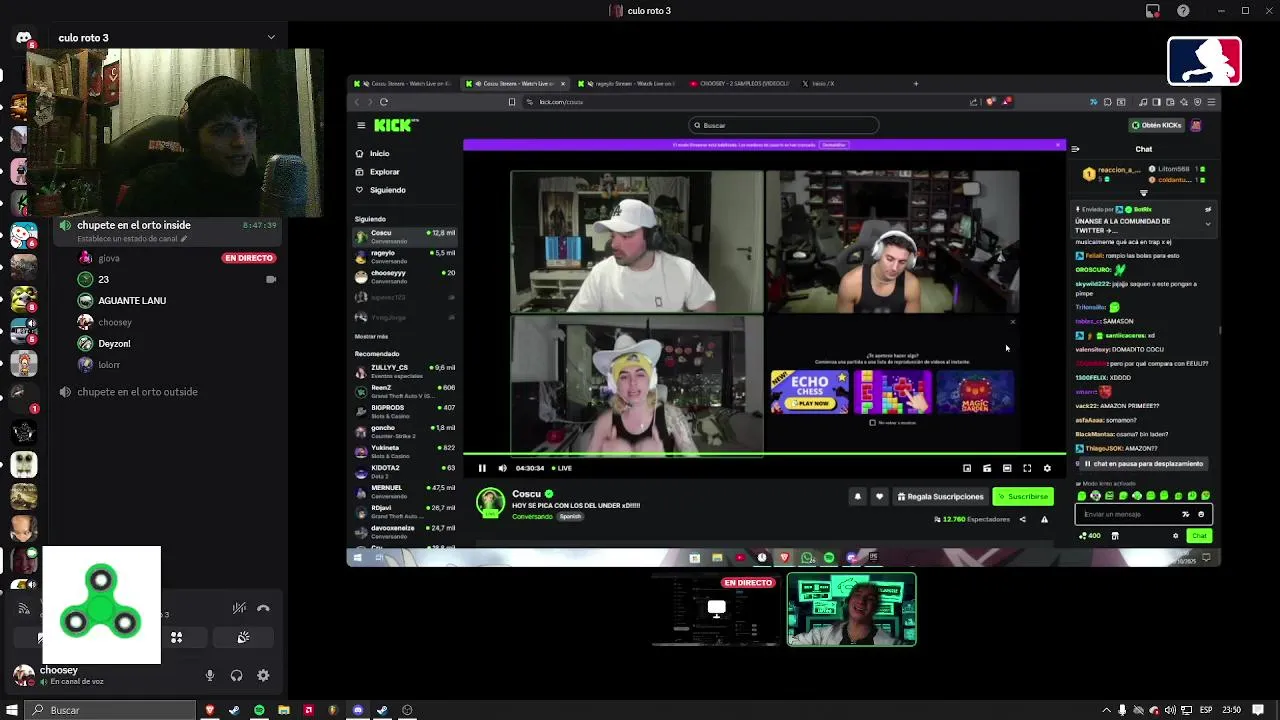Open chat settings gear
The image size is (1280, 720).
[x=1176, y=536]
